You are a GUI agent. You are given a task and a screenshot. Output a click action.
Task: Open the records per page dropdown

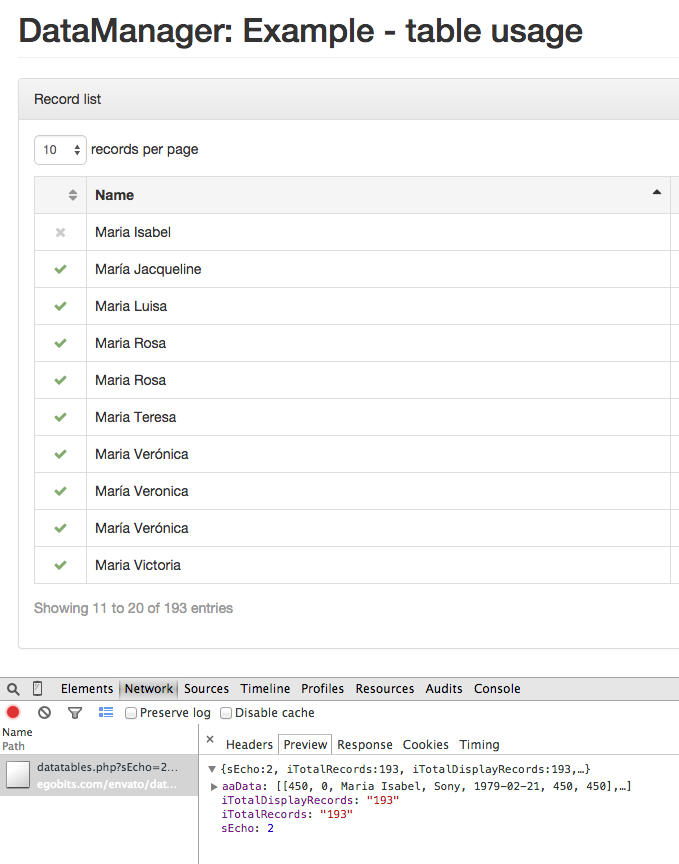[60, 150]
